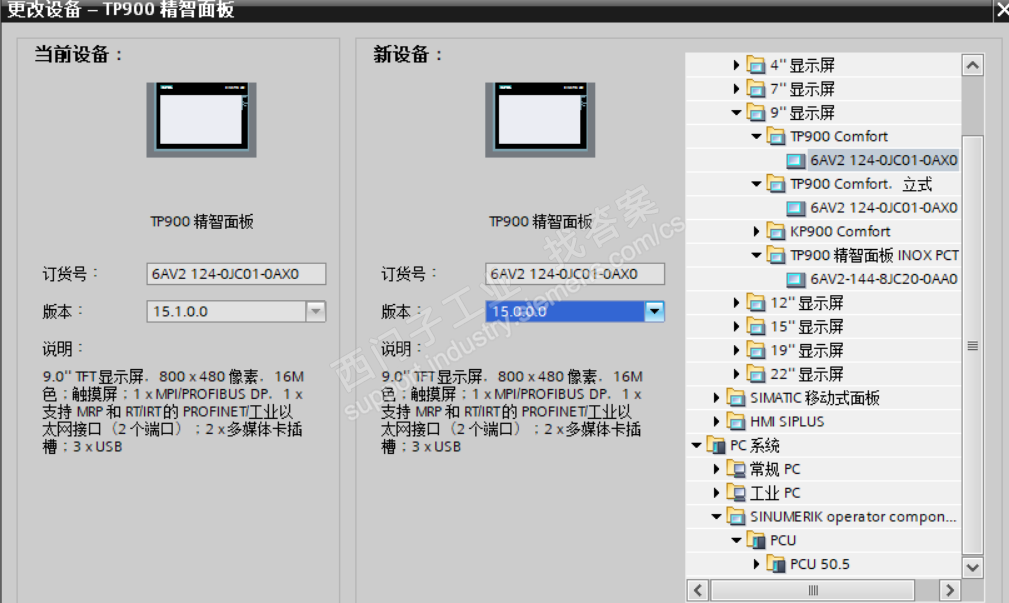Click the SINUMERIK operator components folder icon
The image size is (1009, 603).
point(736,517)
